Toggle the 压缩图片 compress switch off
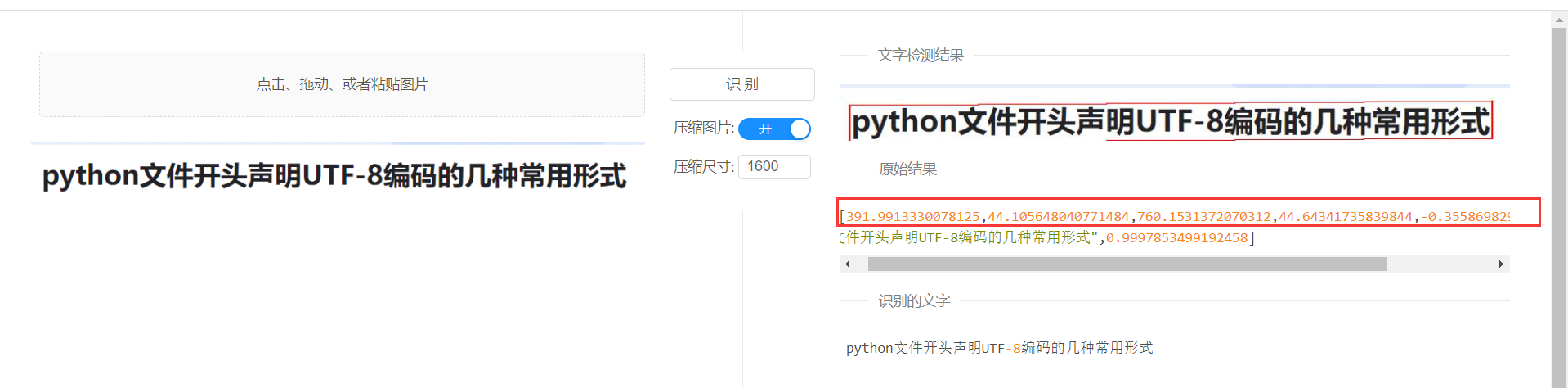This screenshot has width=1568, height=388. click(774, 129)
